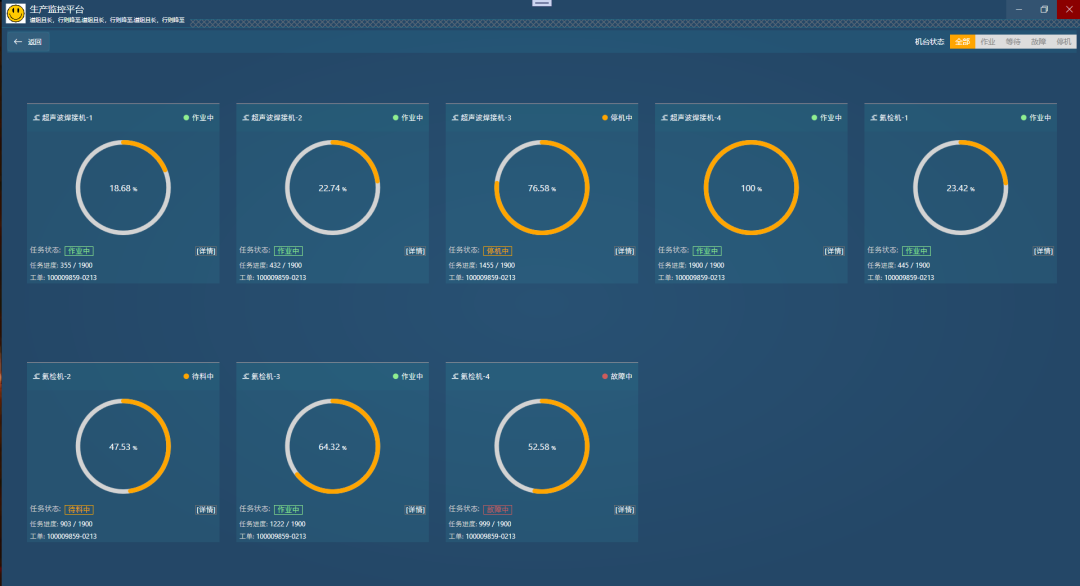Screen dimensions: 1080x586
Task: Click the 76.58% progress ring
Action: tap(542, 188)
